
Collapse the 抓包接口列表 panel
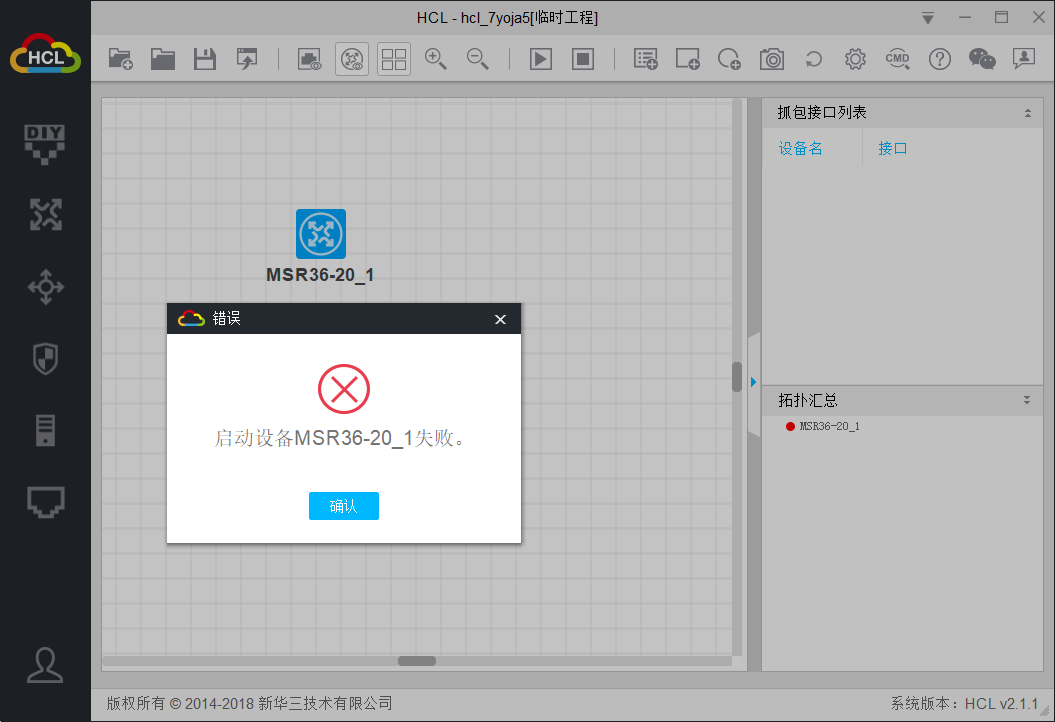pos(1027,113)
